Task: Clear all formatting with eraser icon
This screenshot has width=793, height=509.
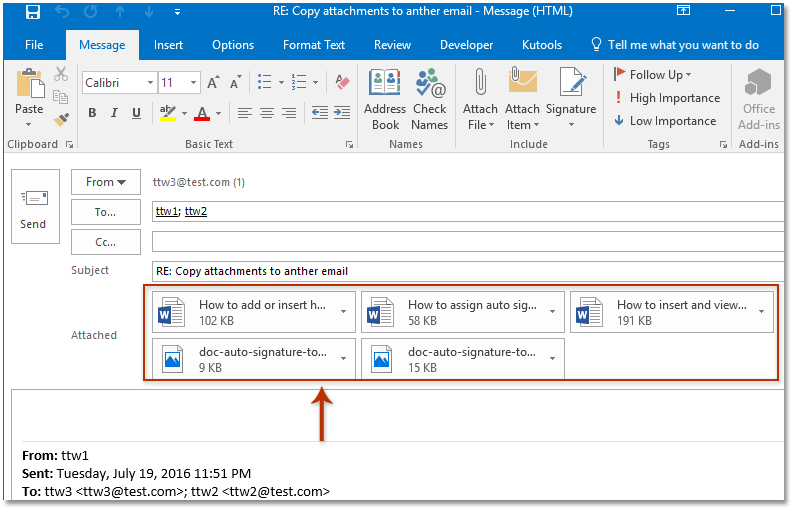Action: point(342,83)
